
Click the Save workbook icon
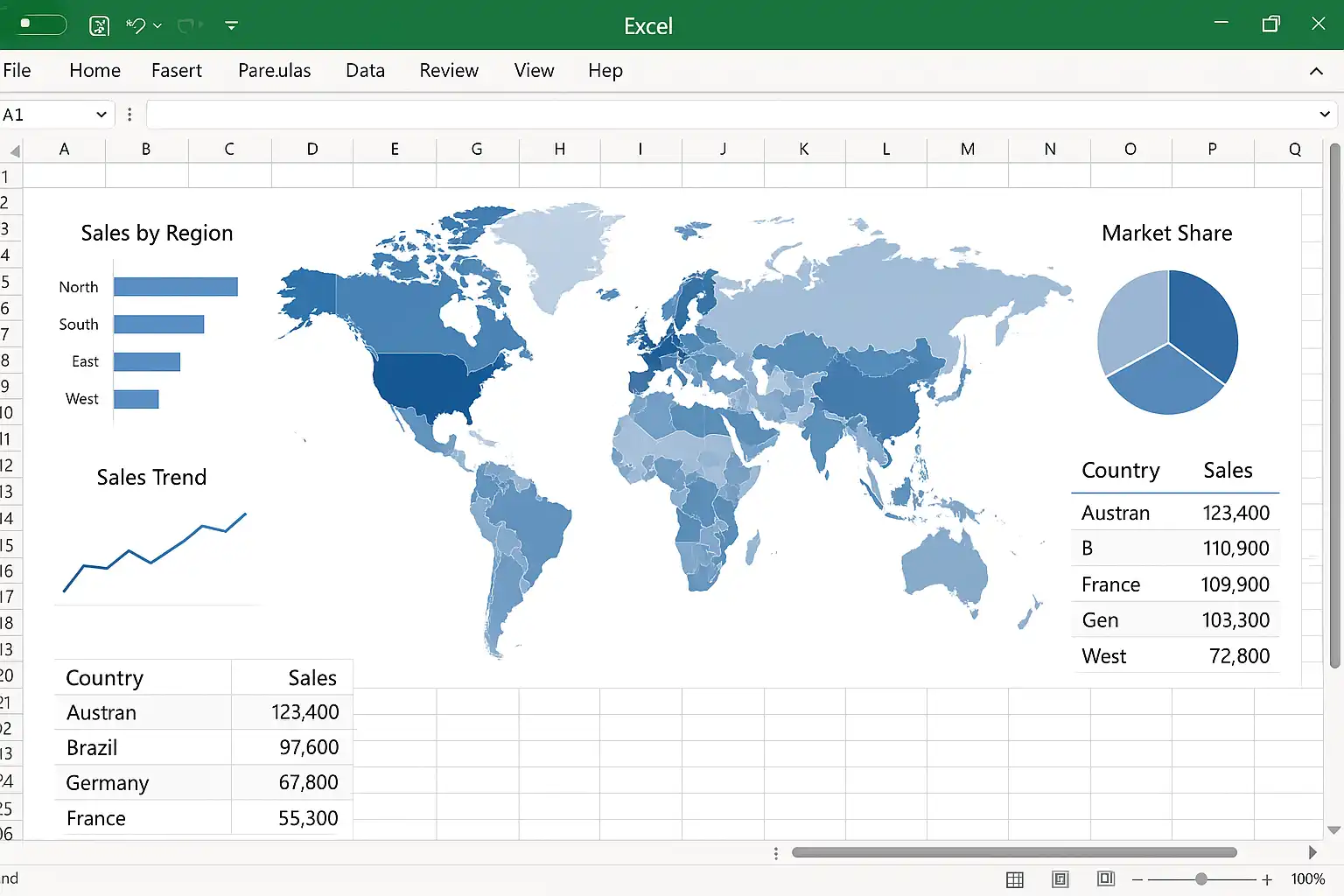pos(100,25)
